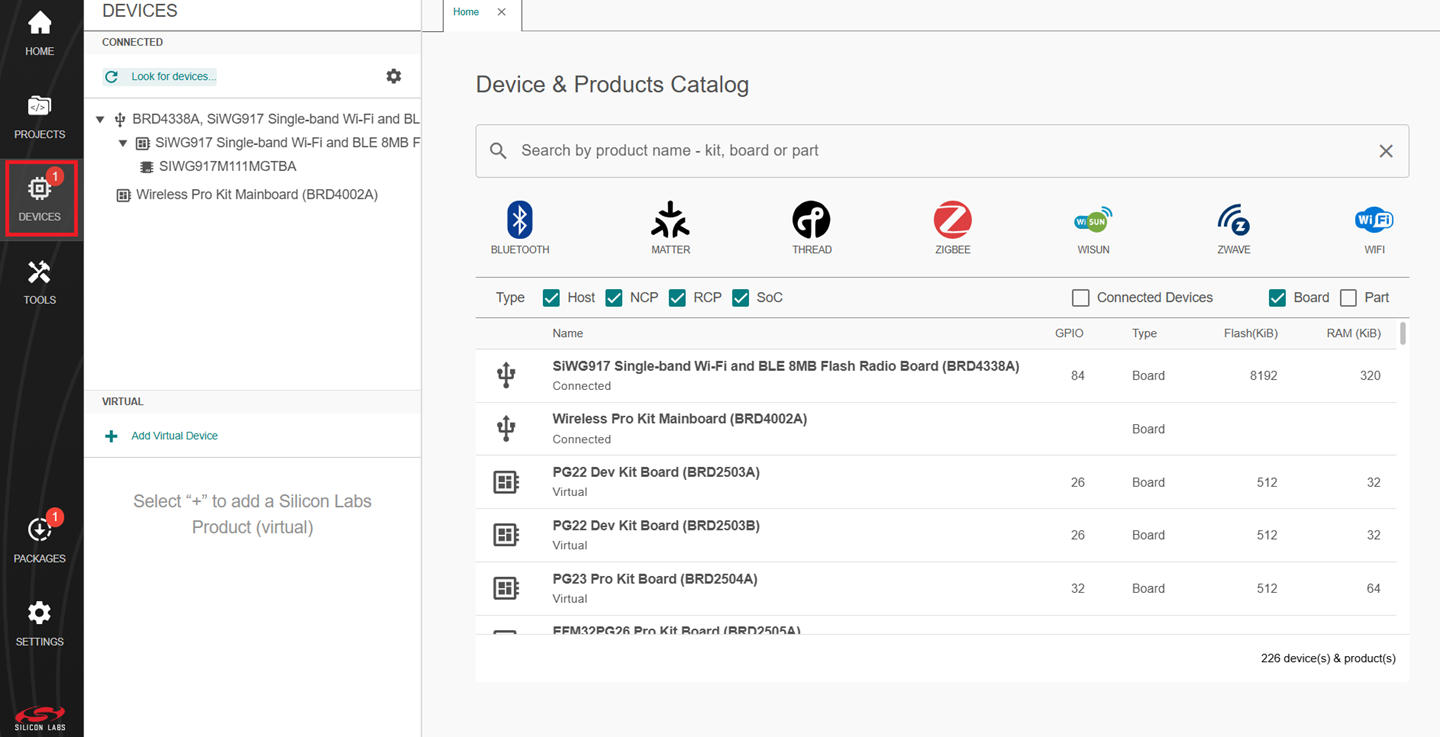Collapse the BRD4338A device tree node
Viewport: 1440px width, 737px height.
pyautogui.click(x=100, y=120)
